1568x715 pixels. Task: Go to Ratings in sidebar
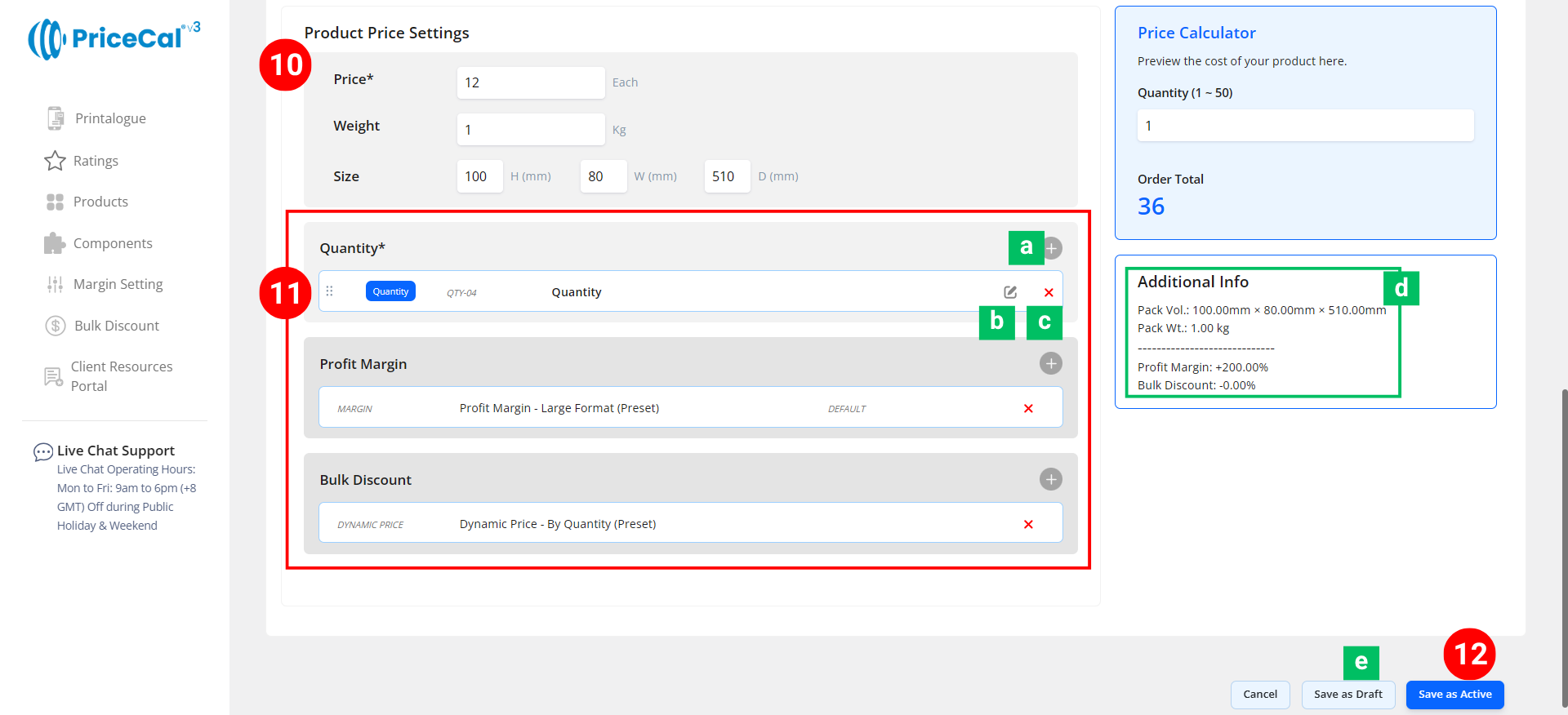pyautogui.click(x=95, y=161)
